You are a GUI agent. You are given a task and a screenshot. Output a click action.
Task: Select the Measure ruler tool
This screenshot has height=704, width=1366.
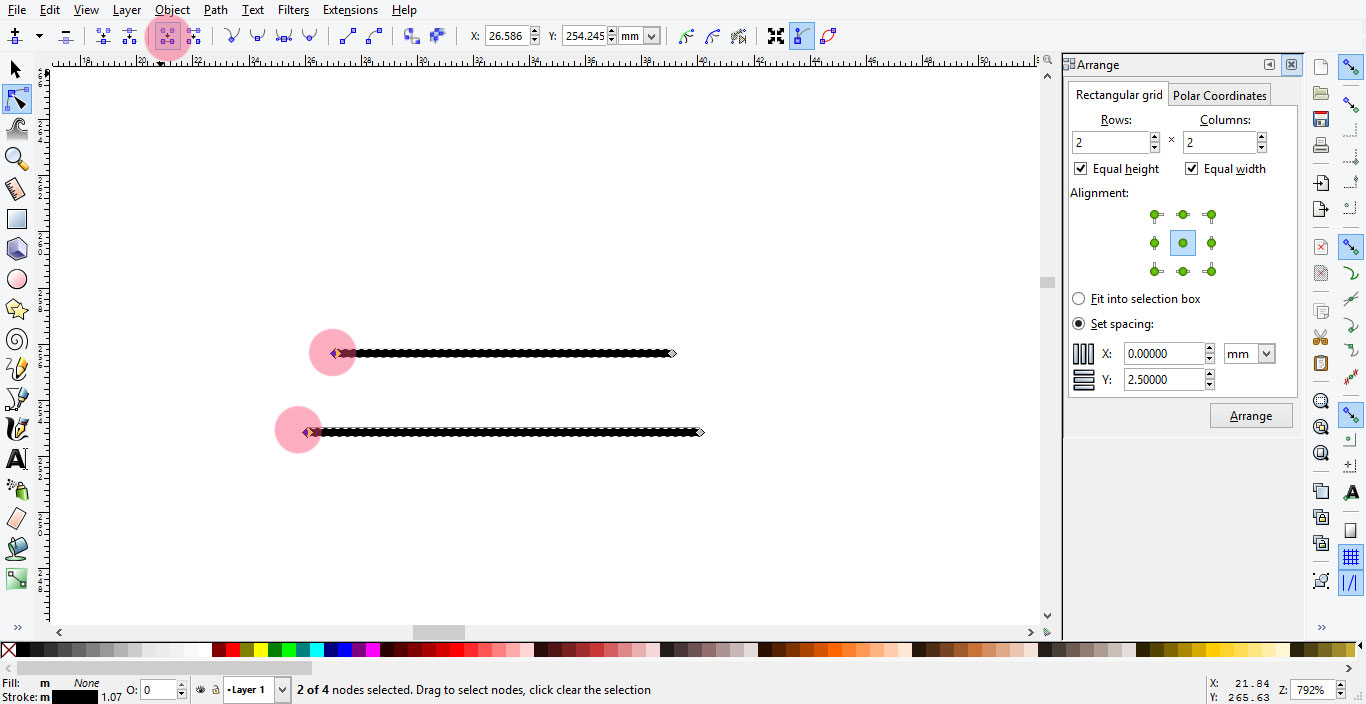pos(16,188)
